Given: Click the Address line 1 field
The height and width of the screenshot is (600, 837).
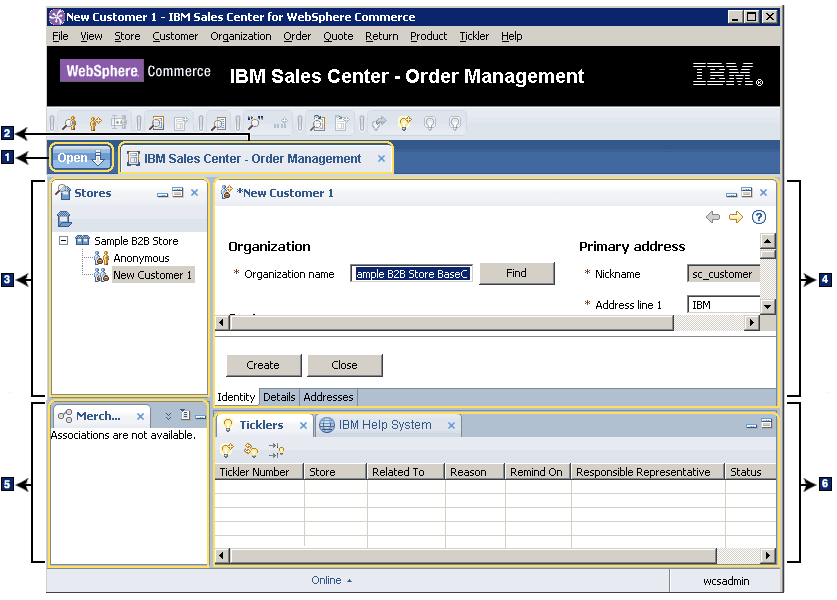Looking at the screenshot, I should (723, 305).
